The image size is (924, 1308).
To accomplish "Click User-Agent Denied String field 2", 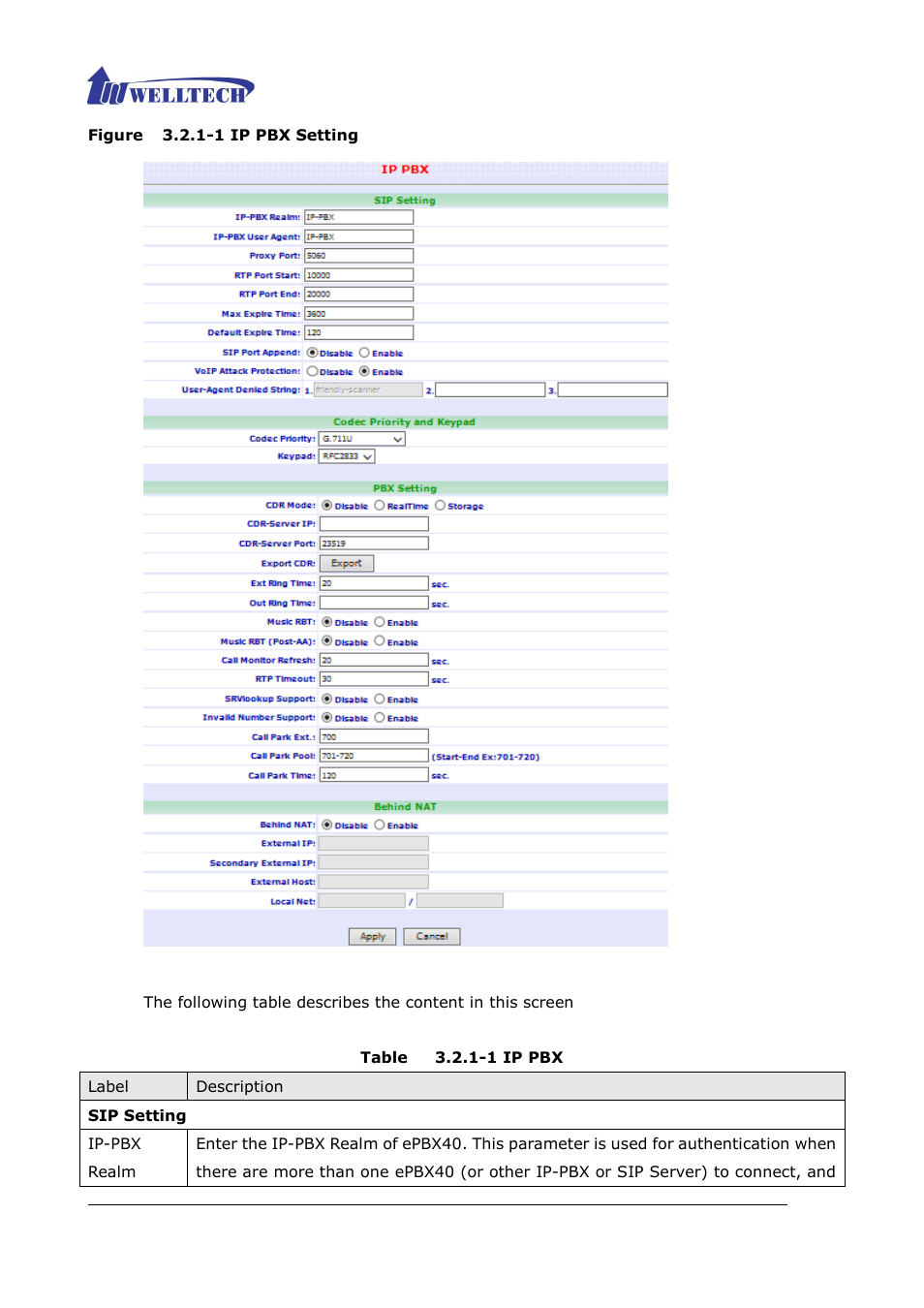I will tap(490, 389).
